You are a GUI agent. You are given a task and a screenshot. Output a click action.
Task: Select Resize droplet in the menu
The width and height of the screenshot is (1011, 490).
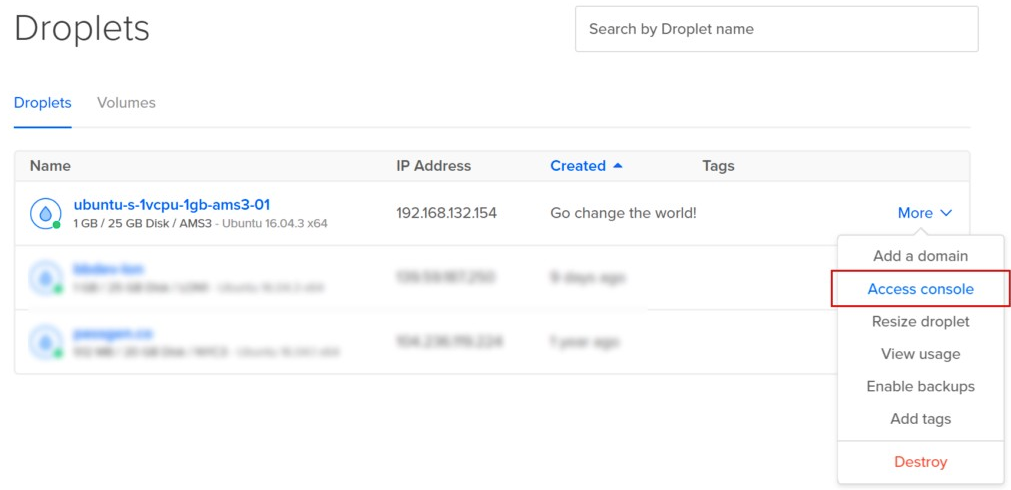[x=920, y=322]
